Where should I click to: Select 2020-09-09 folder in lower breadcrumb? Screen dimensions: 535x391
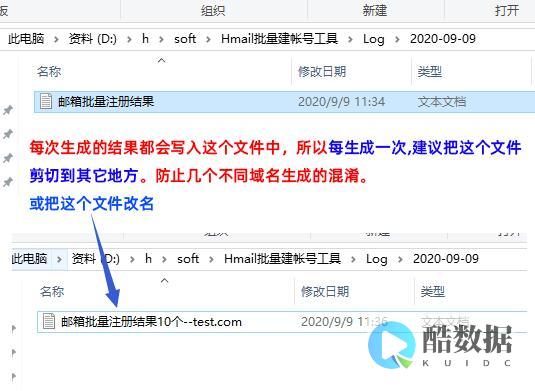tap(446, 259)
